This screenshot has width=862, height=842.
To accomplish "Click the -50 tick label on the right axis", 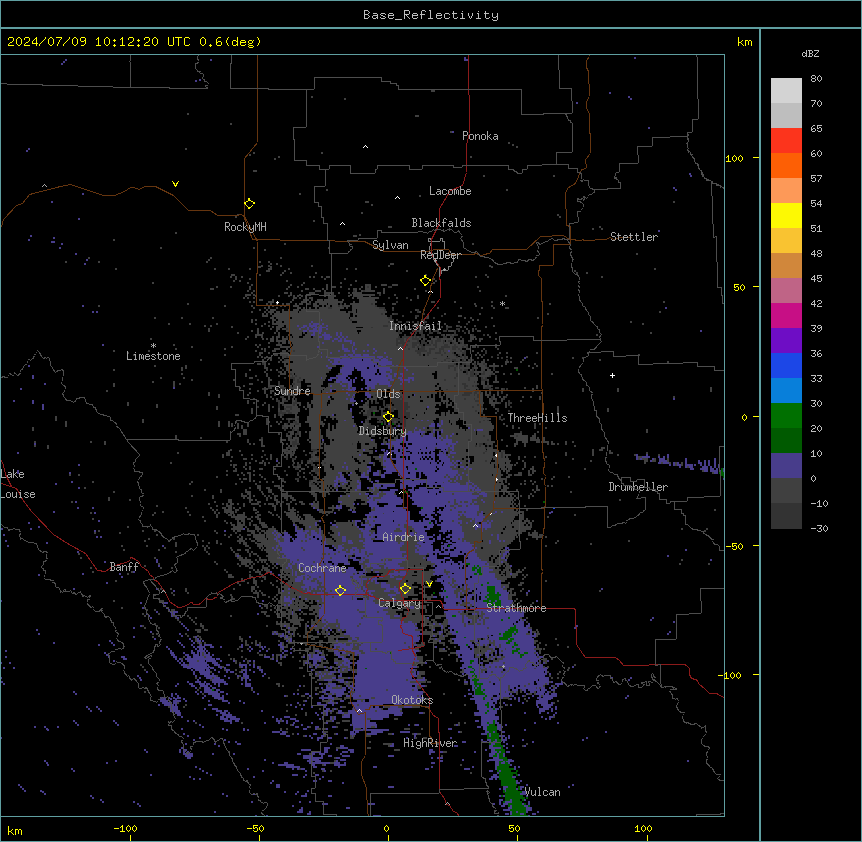I will pos(734,546).
